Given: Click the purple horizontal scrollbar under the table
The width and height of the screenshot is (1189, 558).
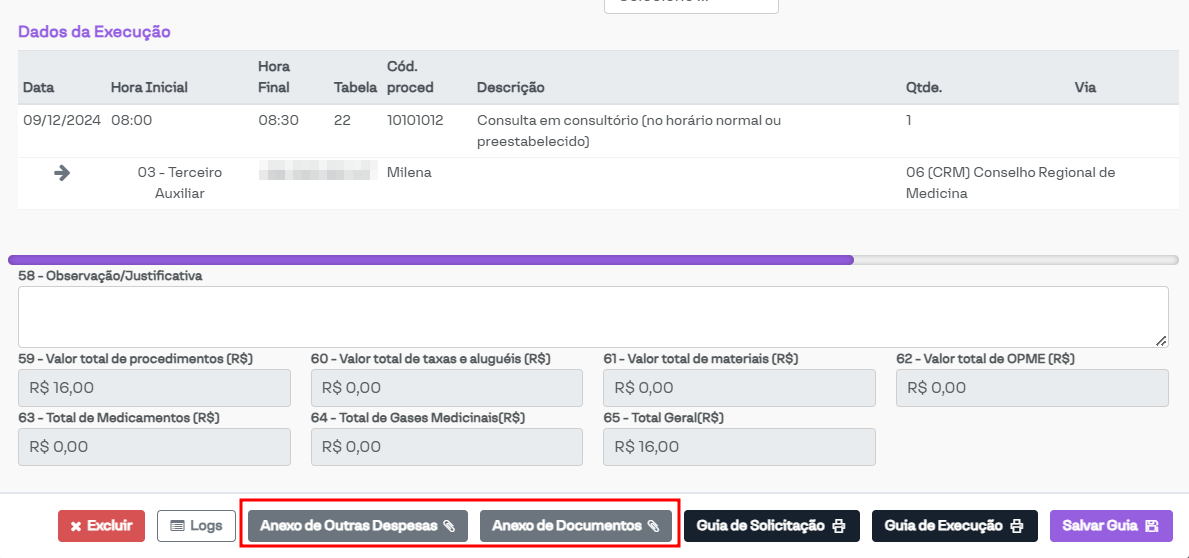Looking at the screenshot, I should pyautogui.click(x=430, y=260).
